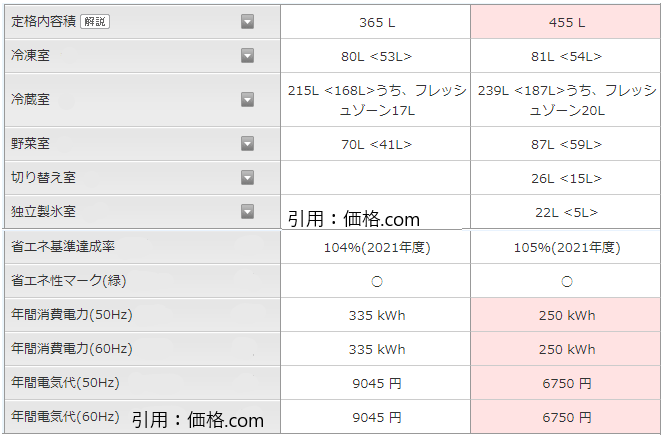Screen dimensions: 664x437
Task: Select the 省エネ性マーク(緑) row label
Action: tap(67, 281)
